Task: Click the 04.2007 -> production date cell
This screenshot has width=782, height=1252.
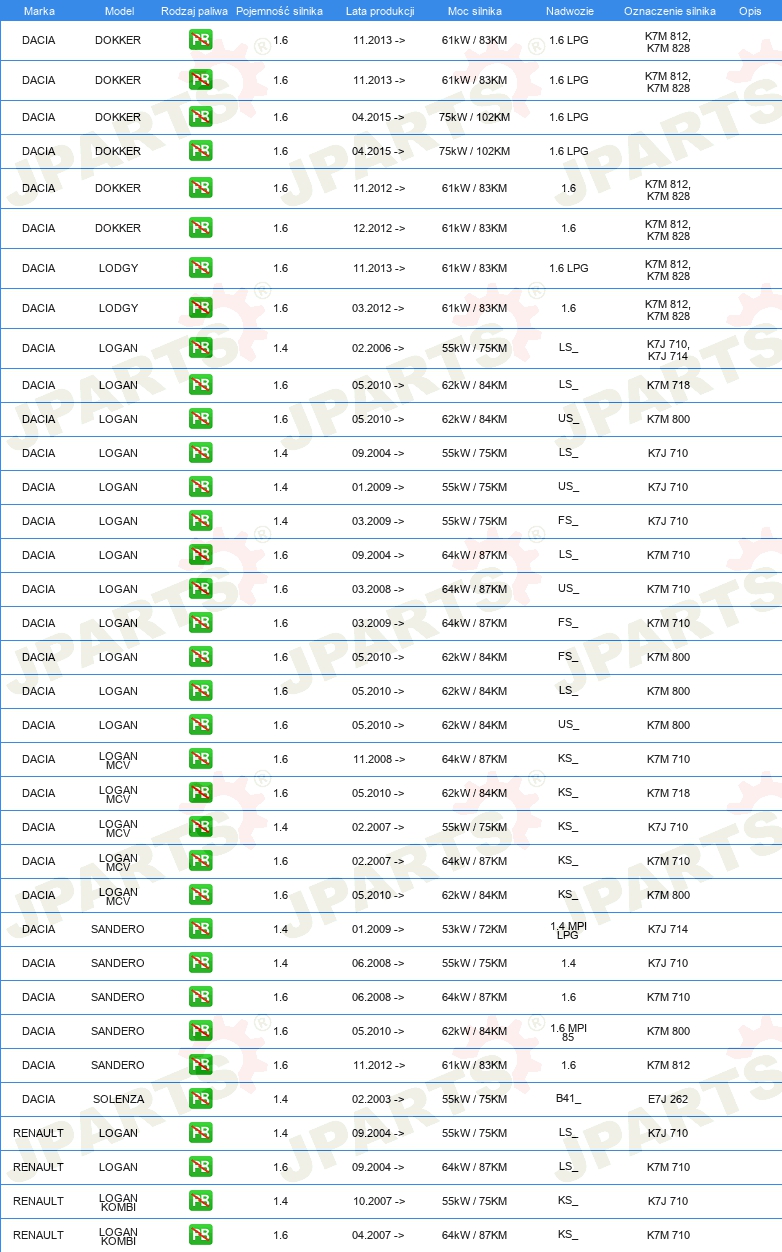Action: 379,1235
